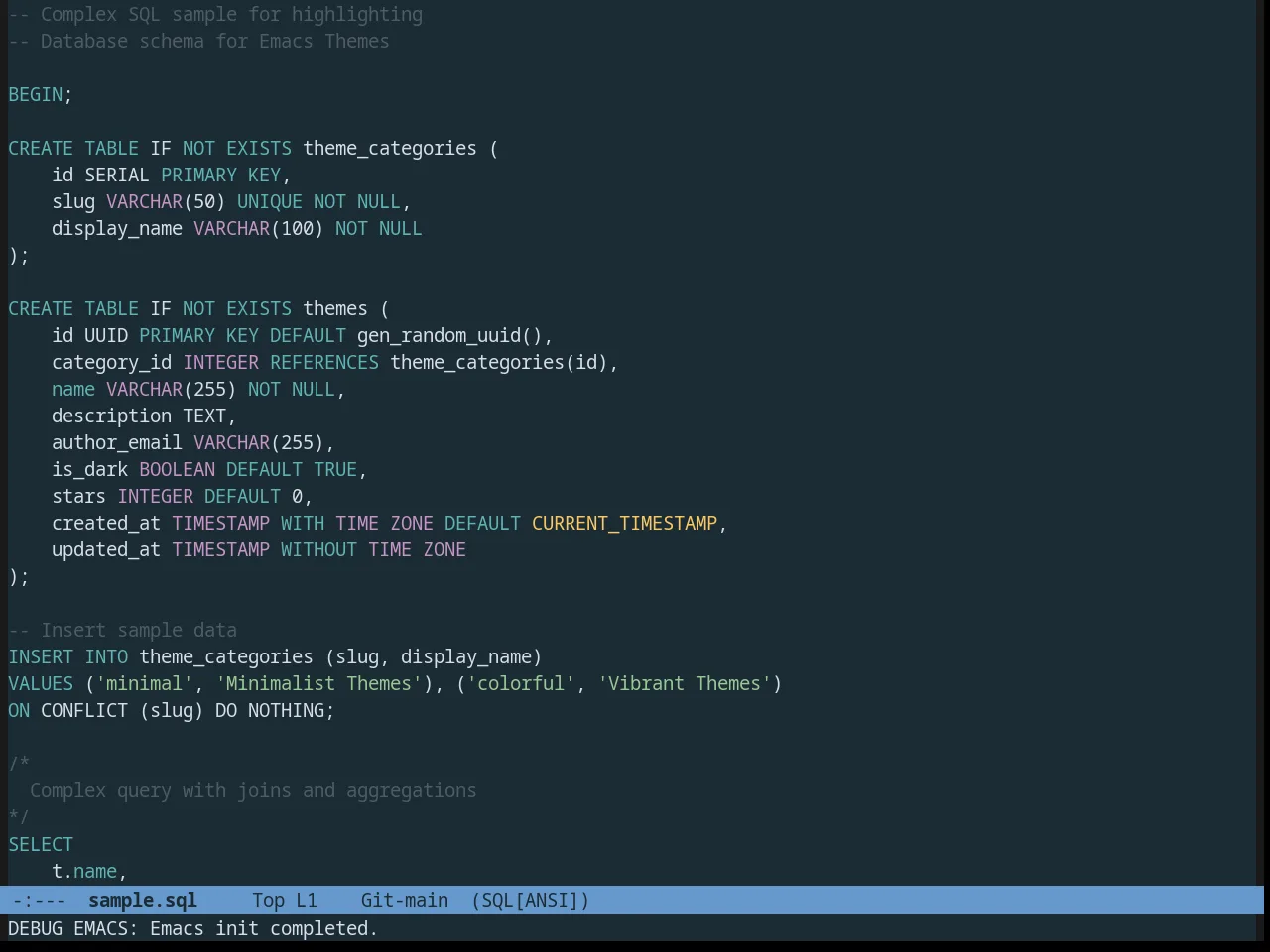The width and height of the screenshot is (1270, 952).
Task: Click the sample.sql buffer name in mode line
Action: (143, 900)
